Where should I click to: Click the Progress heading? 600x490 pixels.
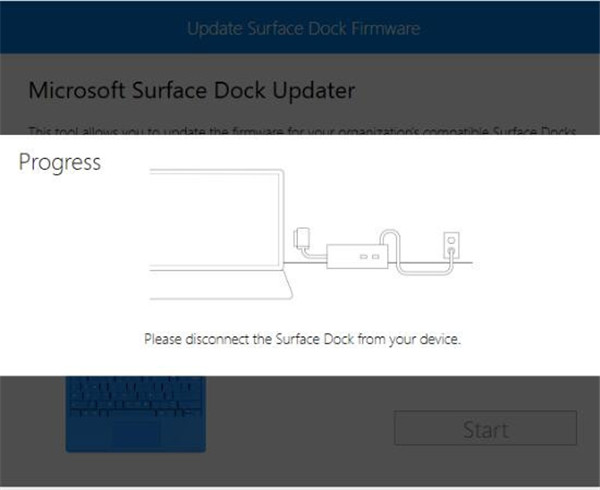[x=60, y=162]
